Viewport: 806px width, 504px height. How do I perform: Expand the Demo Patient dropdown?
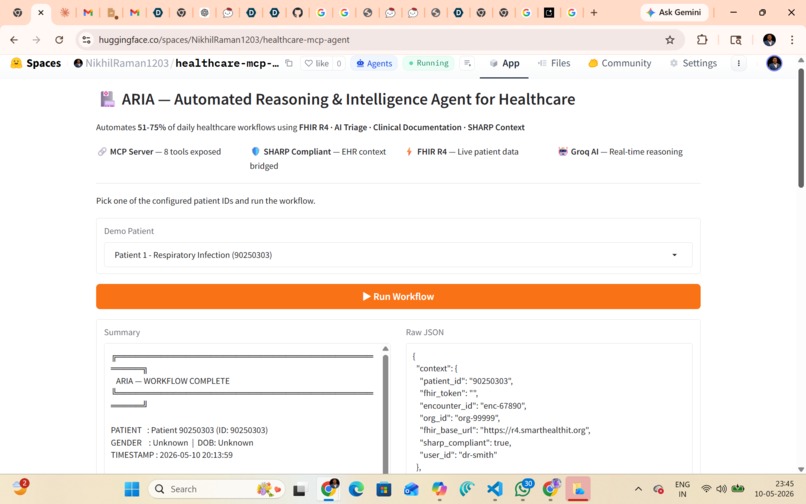[398, 255]
